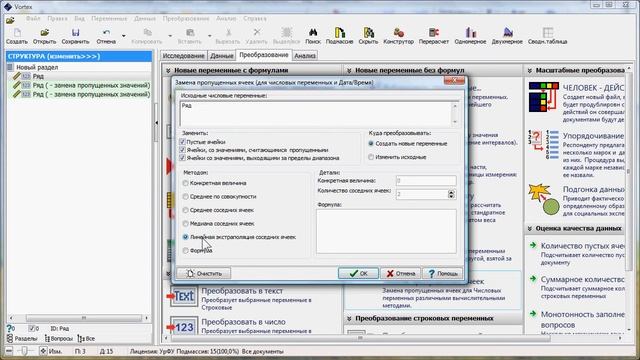Click the Сохранить disk icon

click(76, 32)
